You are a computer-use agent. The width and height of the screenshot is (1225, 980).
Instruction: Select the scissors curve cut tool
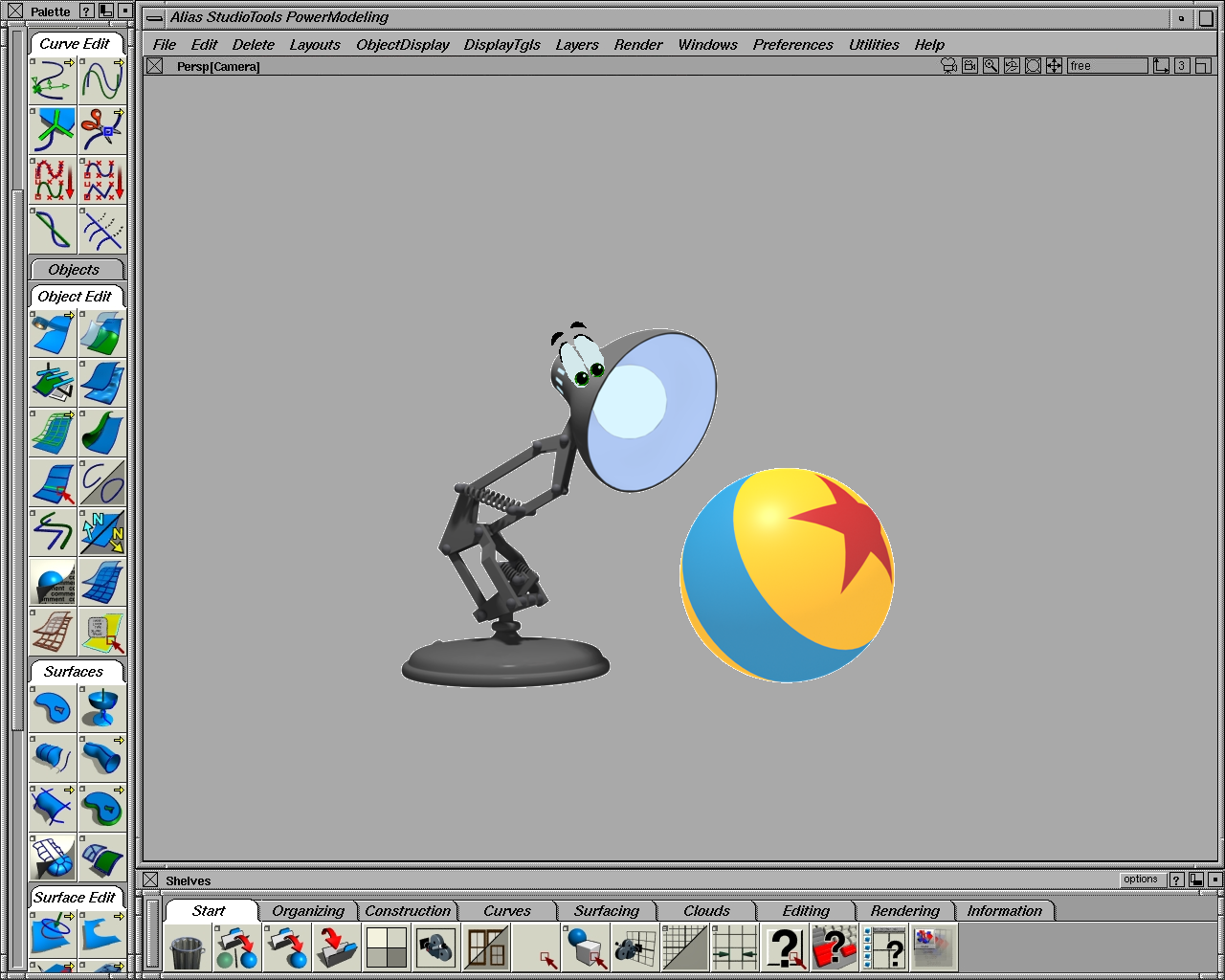(x=102, y=131)
